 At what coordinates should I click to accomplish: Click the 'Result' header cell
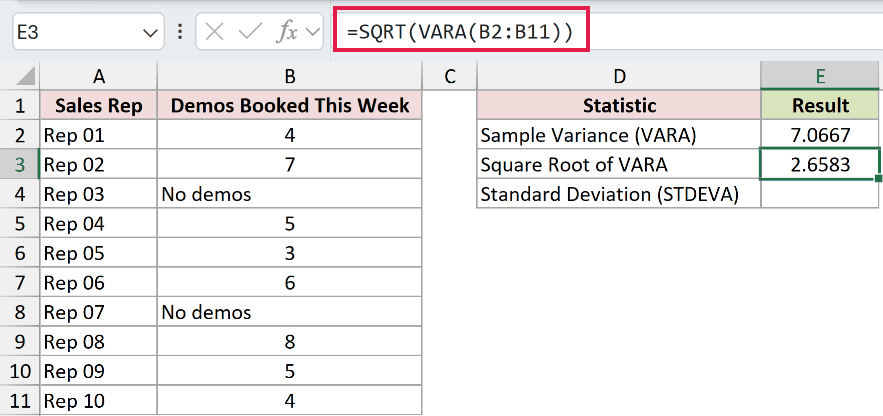pos(820,105)
